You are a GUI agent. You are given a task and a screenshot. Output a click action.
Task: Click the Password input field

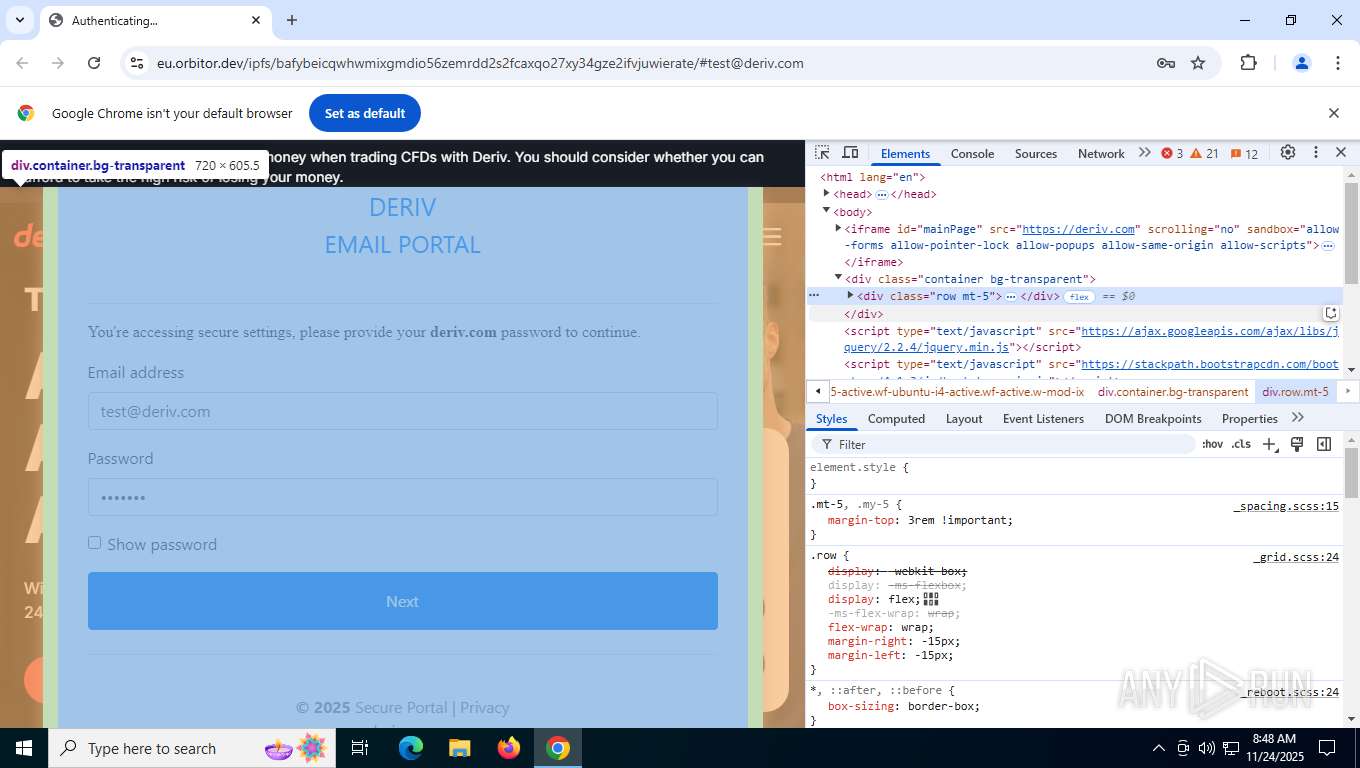(x=402, y=497)
